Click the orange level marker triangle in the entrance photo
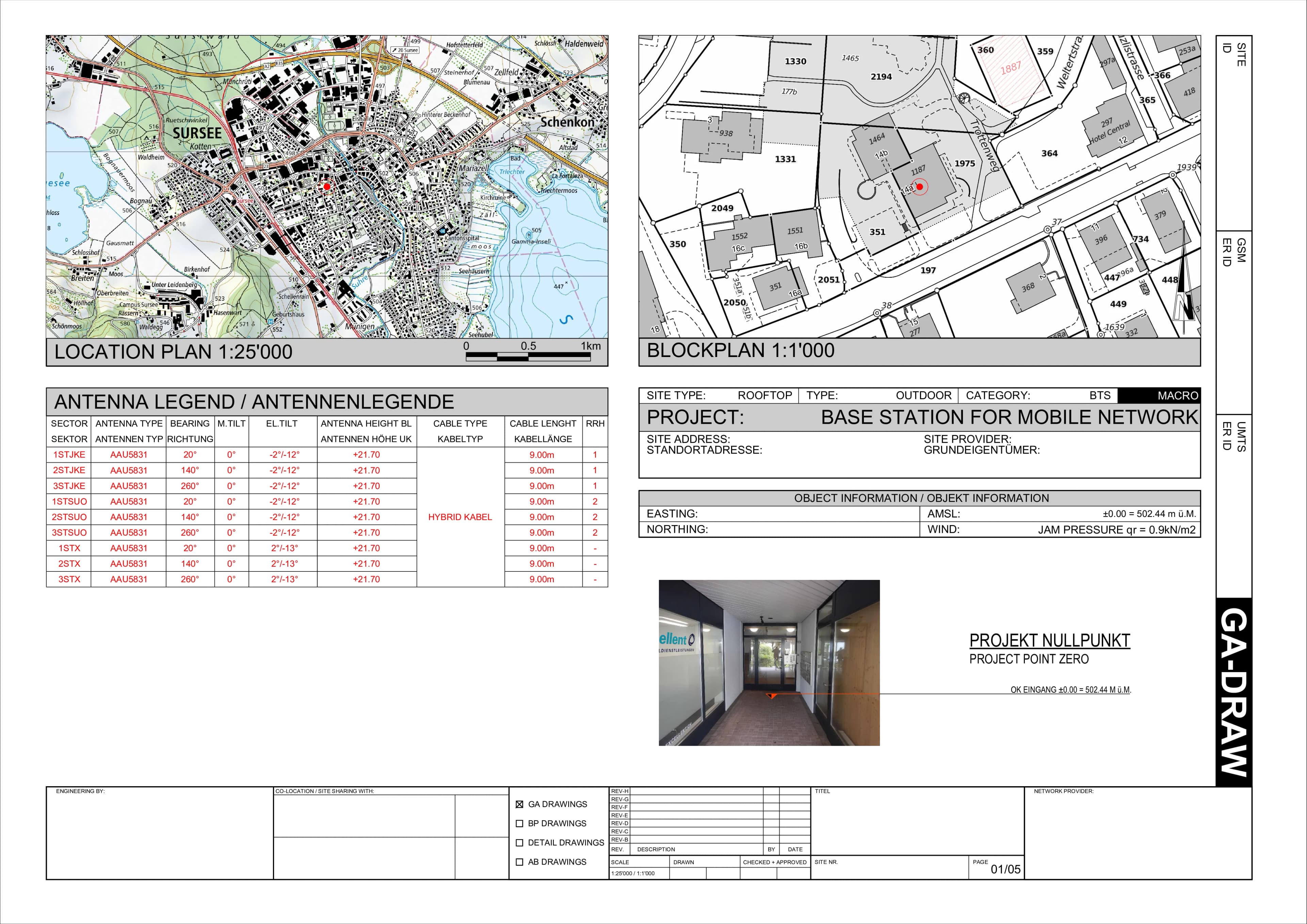Image resolution: width=1307 pixels, height=924 pixels. (x=772, y=696)
